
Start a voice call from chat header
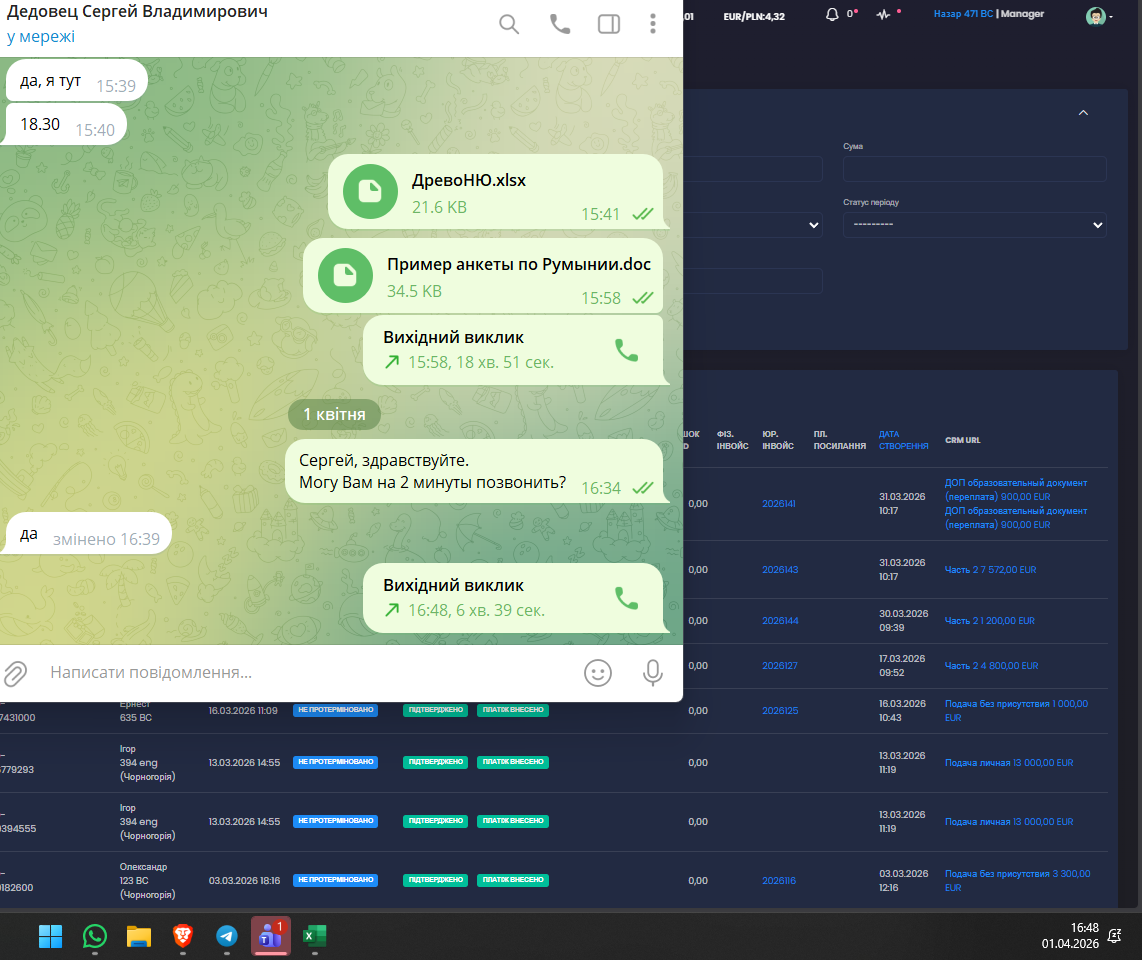pyautogui.click(x=559, y=24)
